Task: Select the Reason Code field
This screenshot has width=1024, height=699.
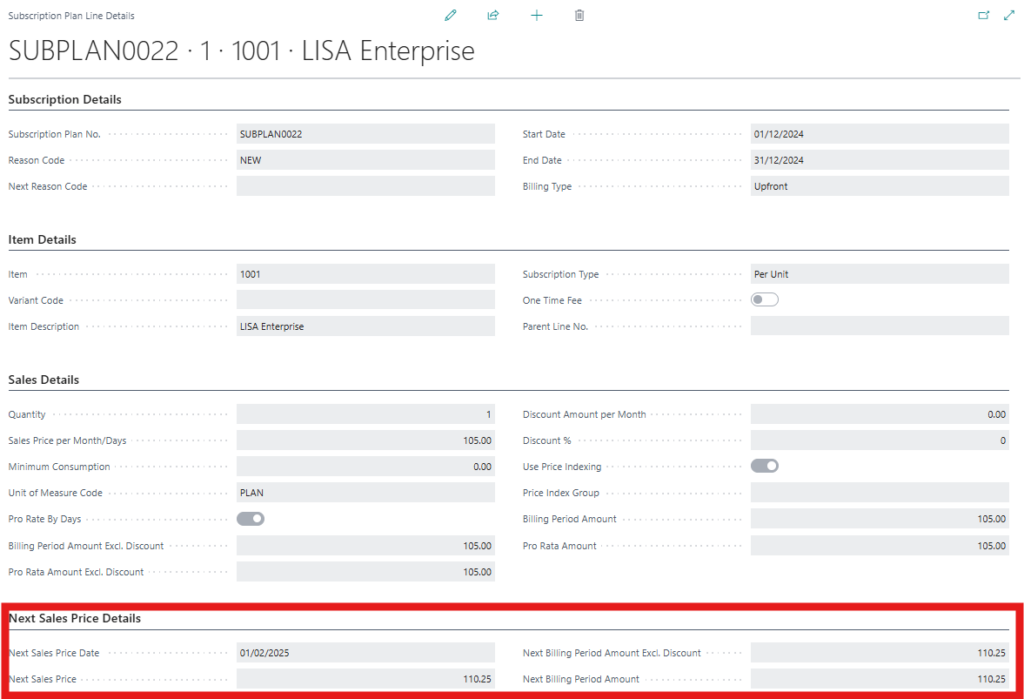Action: tap(365, 160)
